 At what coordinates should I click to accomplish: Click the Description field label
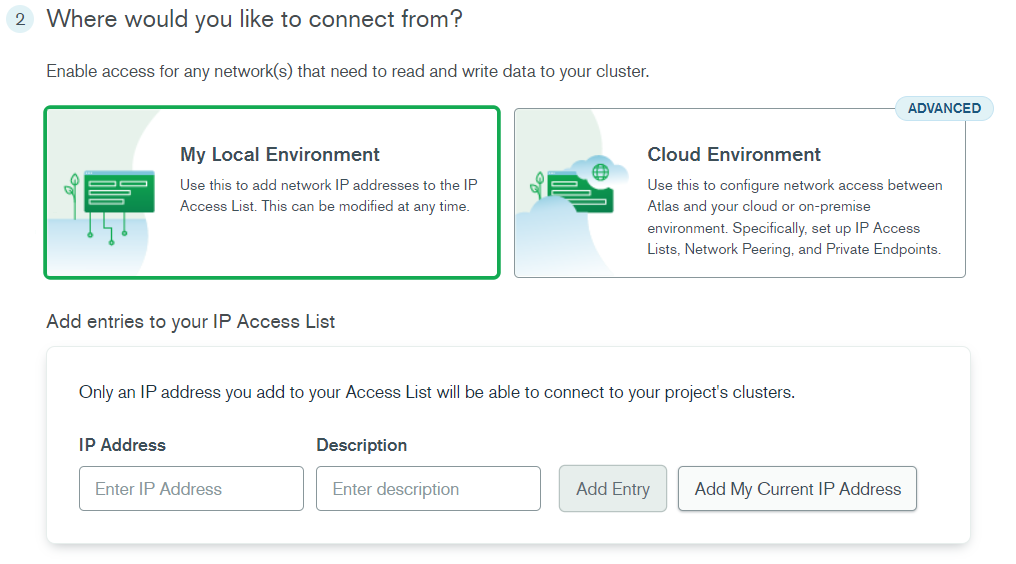coord(362,445)
